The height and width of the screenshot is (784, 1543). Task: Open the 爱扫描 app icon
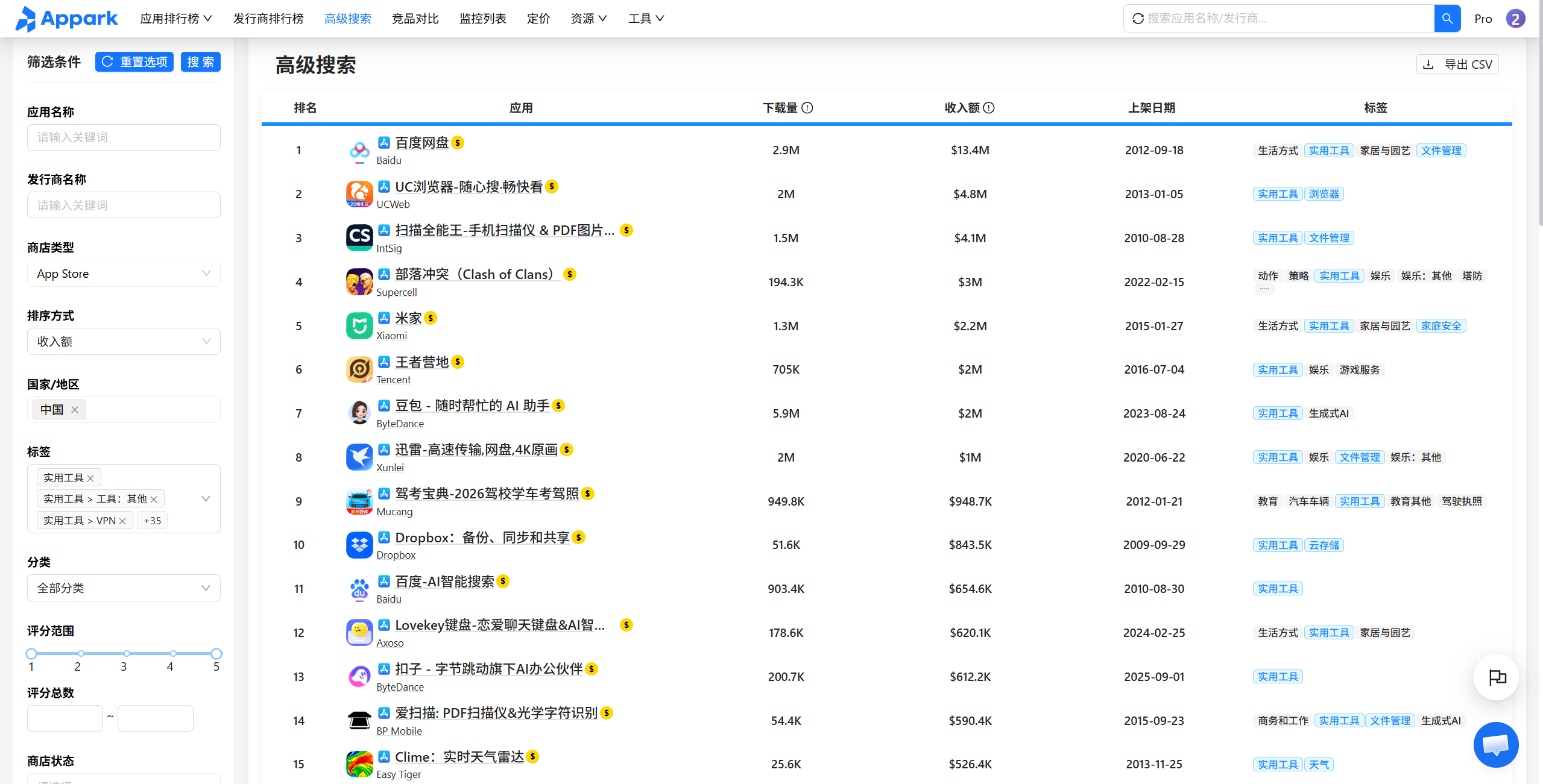click(359, 721)
